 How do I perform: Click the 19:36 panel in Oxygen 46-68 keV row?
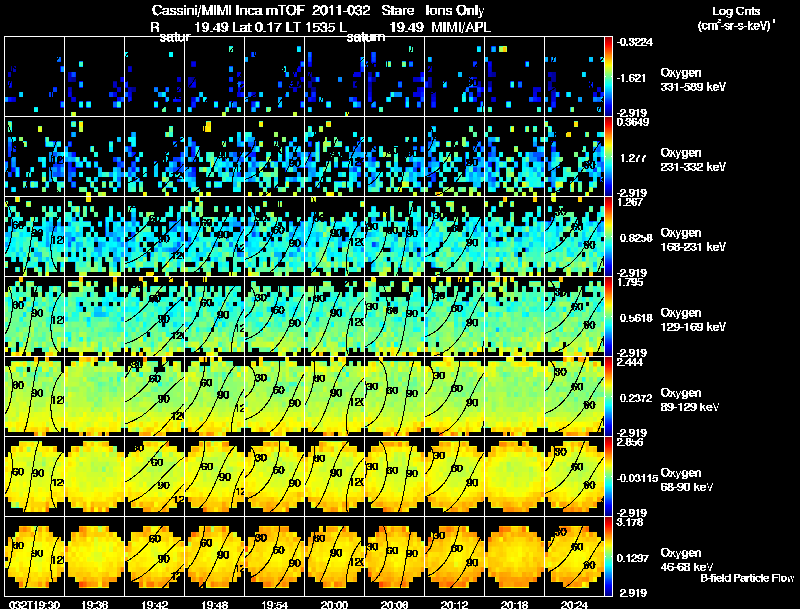pyautogui.click(x=94, y=556)
